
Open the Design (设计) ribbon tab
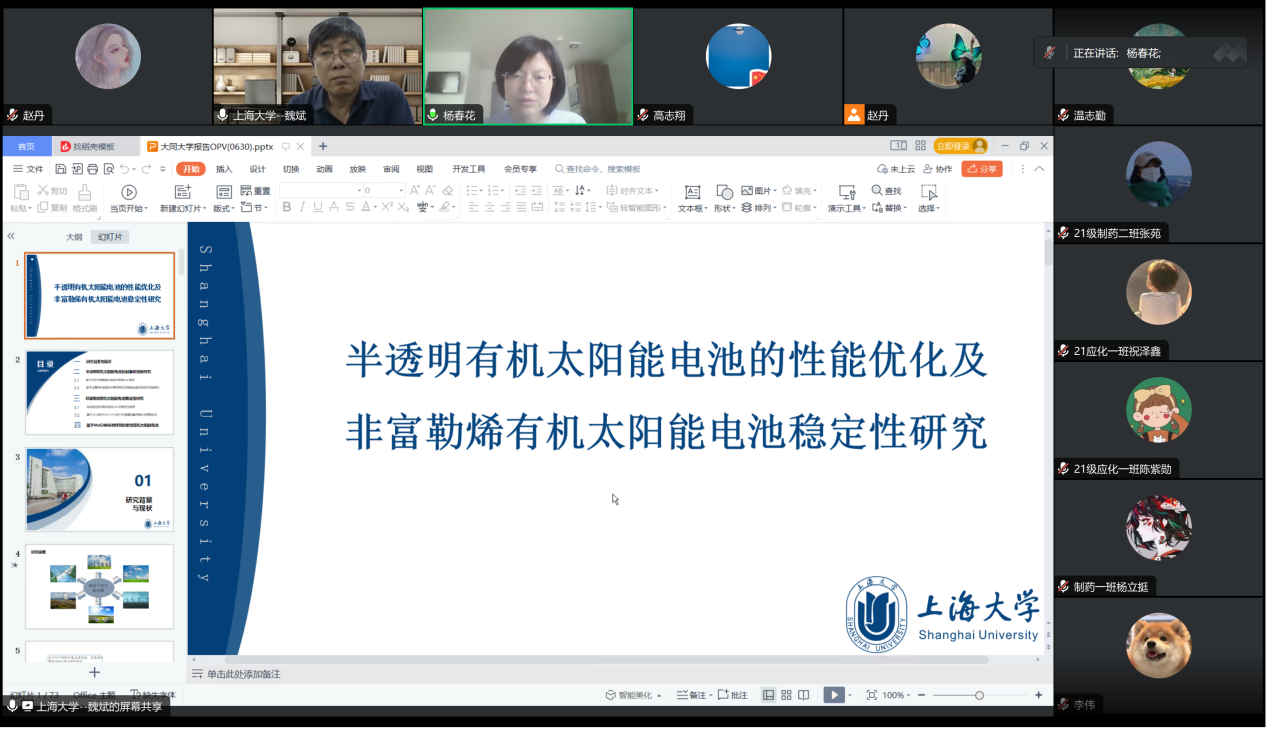click(x=257, y=169)
